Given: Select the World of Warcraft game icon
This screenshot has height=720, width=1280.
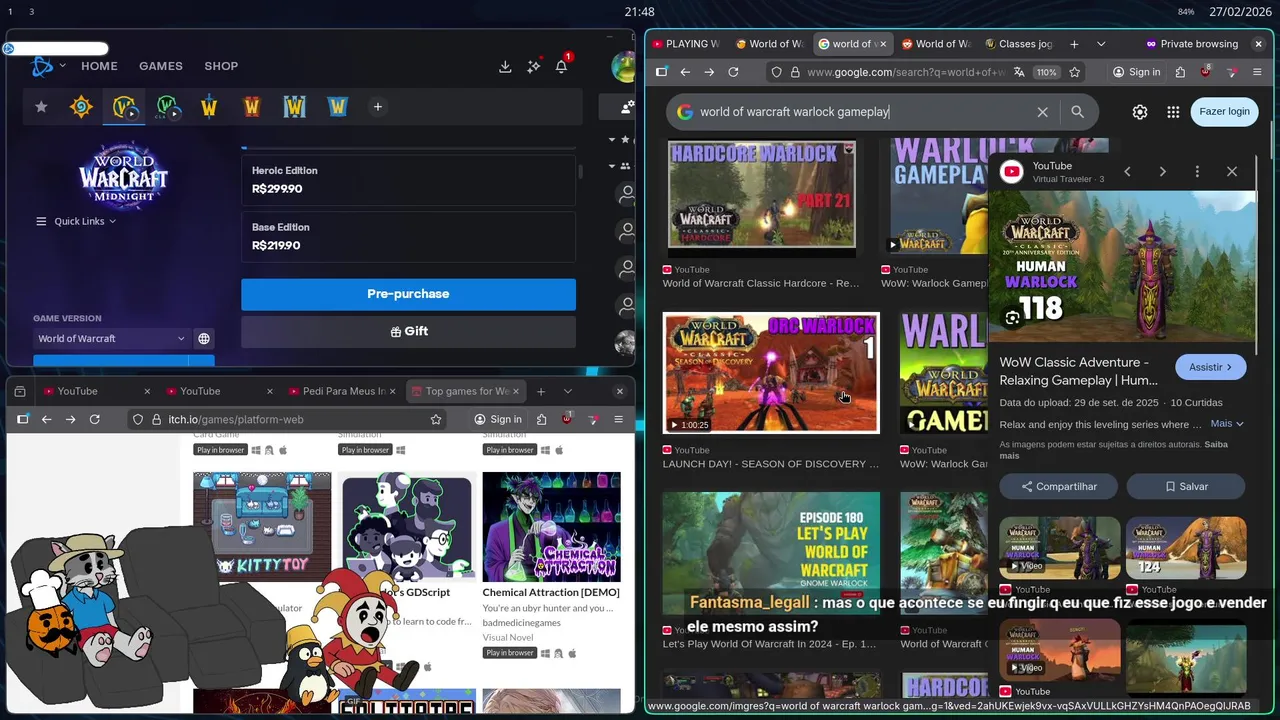Looking at the screenshot, I should pyautogui.click(x=124, y=107).
